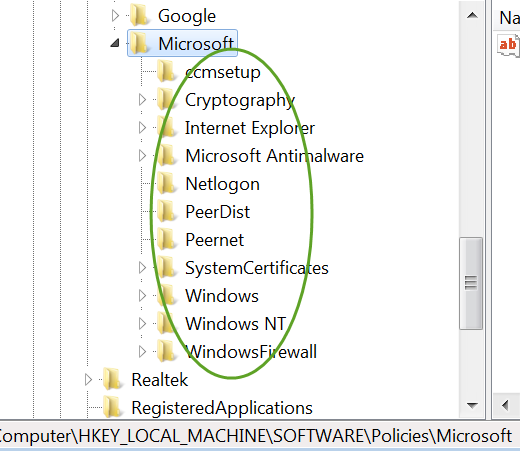Viewport: 520px width, 451px height.
Task: Expand the Internet Explorer key
Action: (142, 127)
